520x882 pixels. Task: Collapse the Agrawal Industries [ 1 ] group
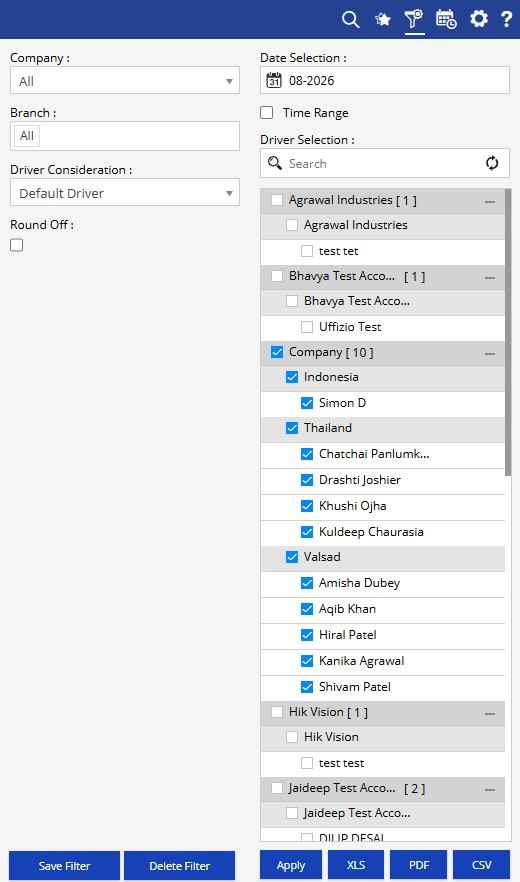pyautogui.click(x=490, y=201)
